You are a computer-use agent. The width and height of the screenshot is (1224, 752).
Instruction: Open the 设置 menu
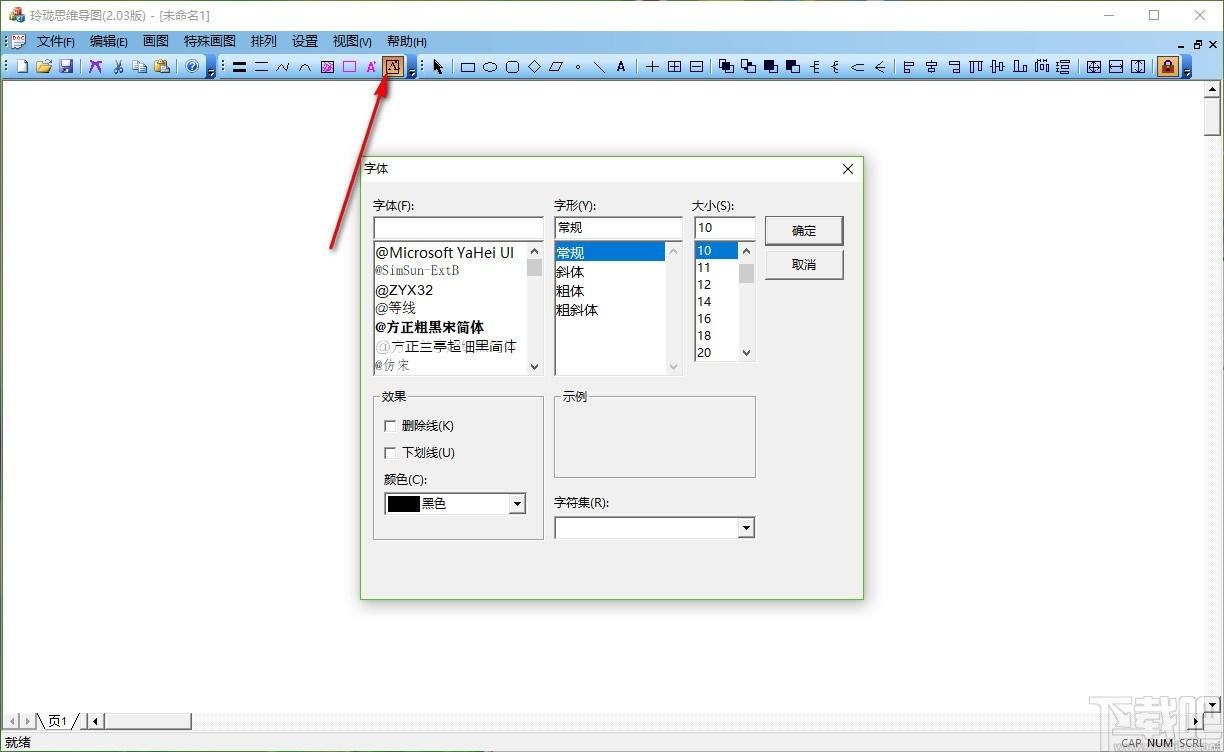click(x=305, y=41)
